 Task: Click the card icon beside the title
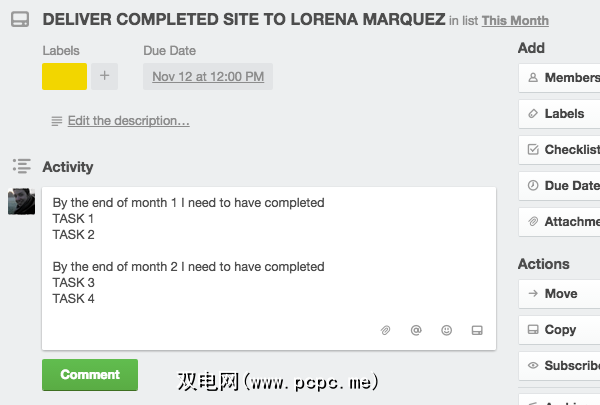pyautogui.click(x=19, y=19)
